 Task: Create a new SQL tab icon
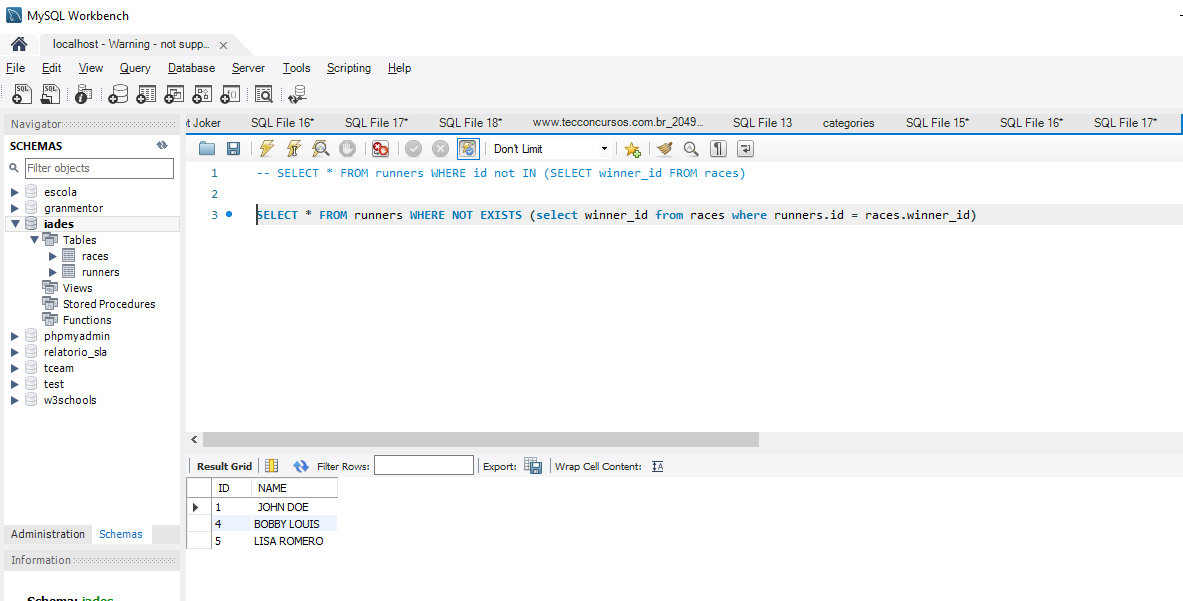point(22,94)
